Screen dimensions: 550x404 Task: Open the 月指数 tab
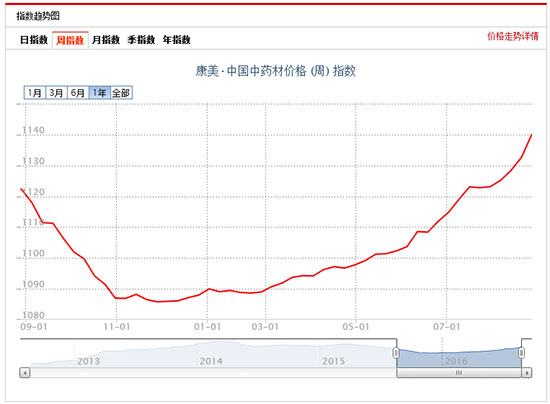point(106,40)
